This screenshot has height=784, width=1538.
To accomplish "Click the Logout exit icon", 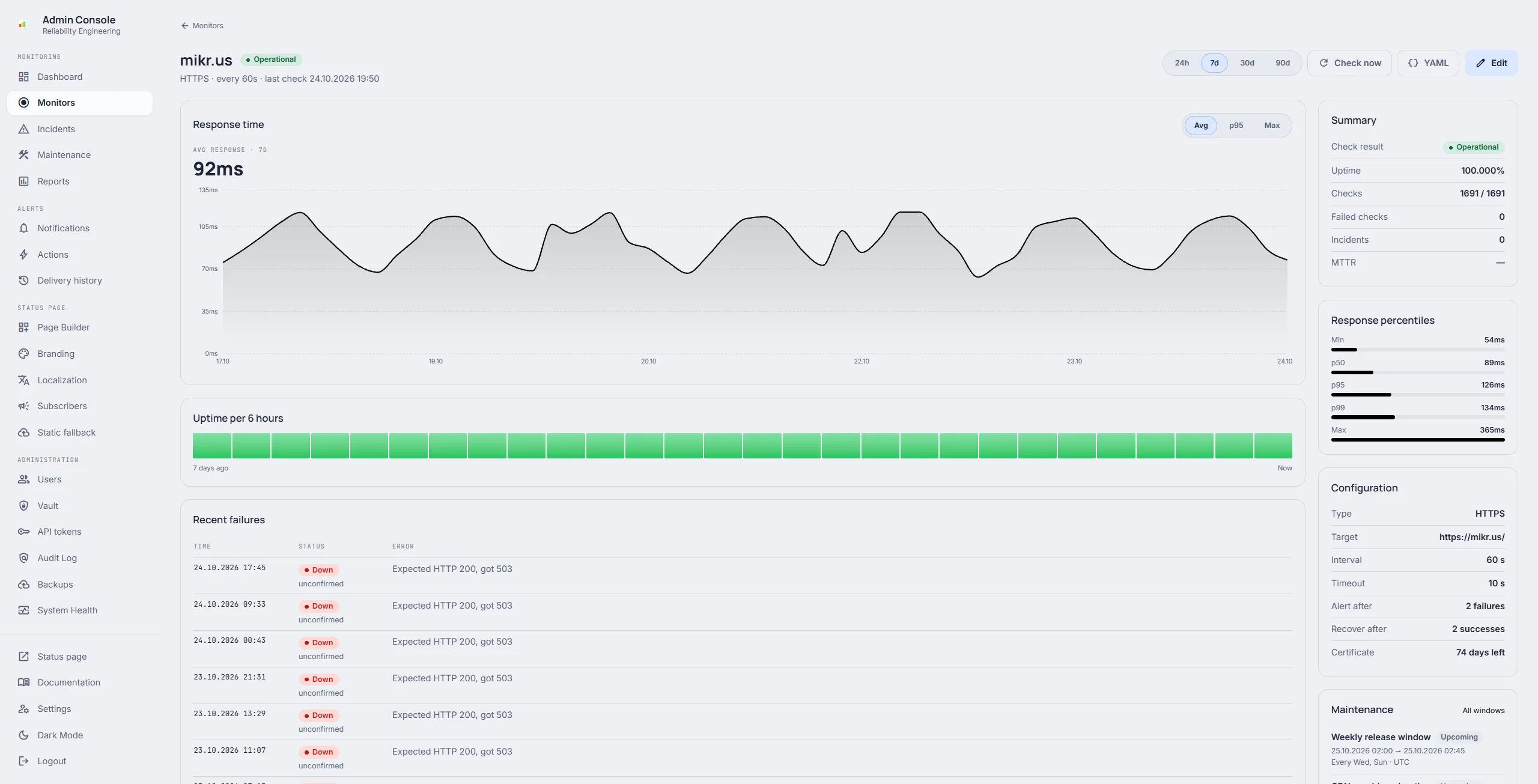I will point(23,761).
